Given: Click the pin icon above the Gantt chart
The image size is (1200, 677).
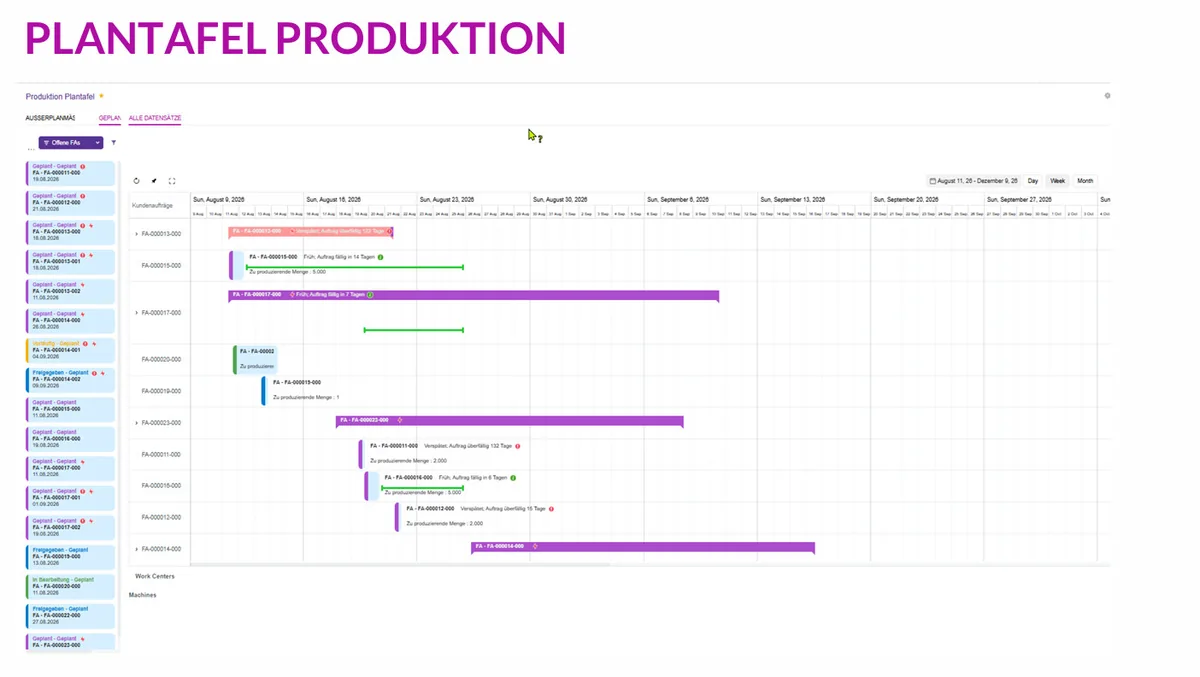Looking at the screenshot, I should (x=154, y=181).
